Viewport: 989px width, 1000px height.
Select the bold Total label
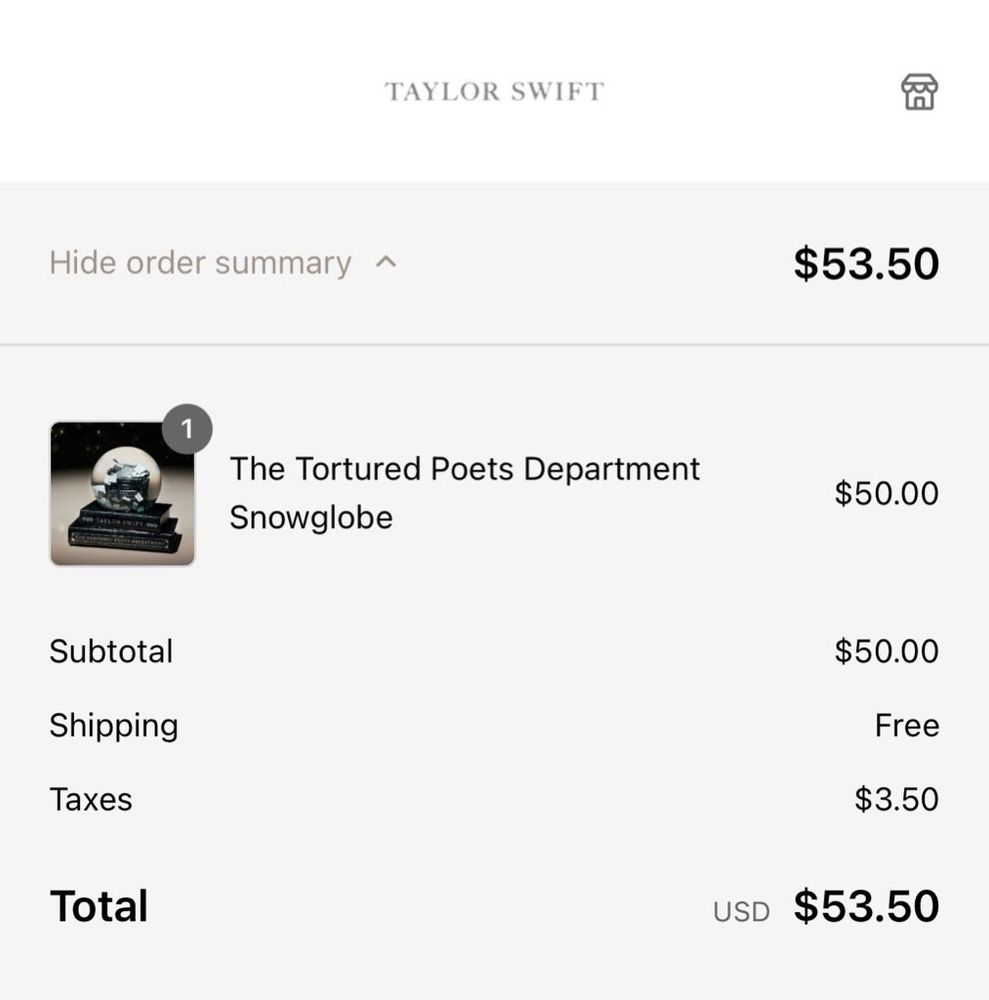point(99,906)
